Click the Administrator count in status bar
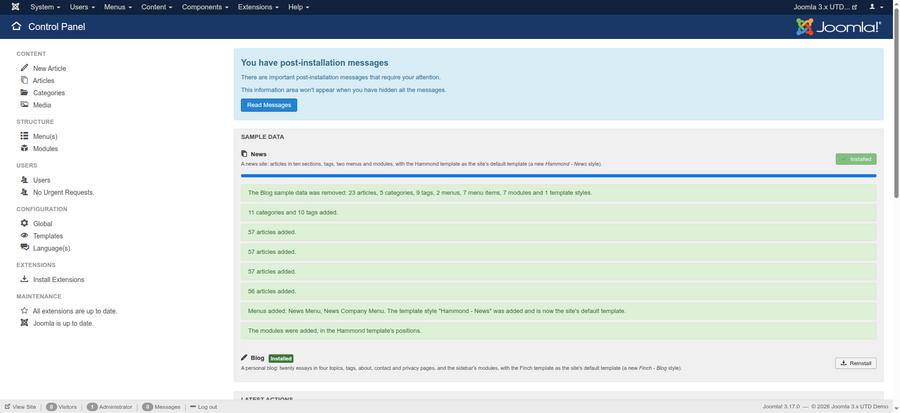Viewport: 900px width, 413px height. tap(92, 407)
